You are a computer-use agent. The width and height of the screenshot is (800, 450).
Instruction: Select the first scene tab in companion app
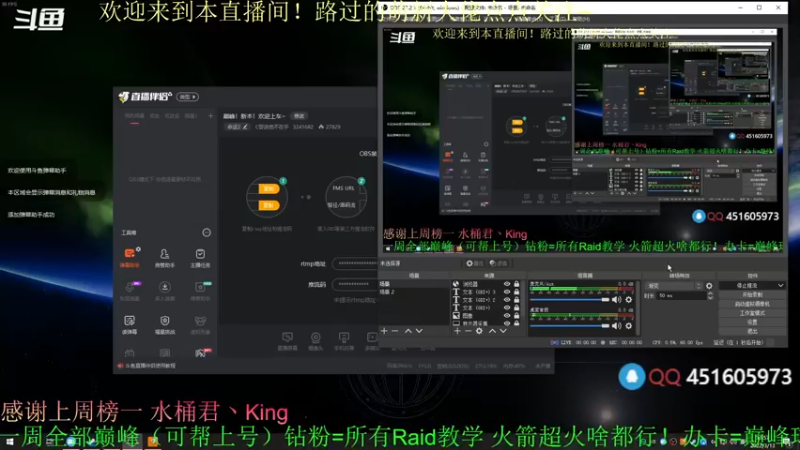(x=135, y=116)
